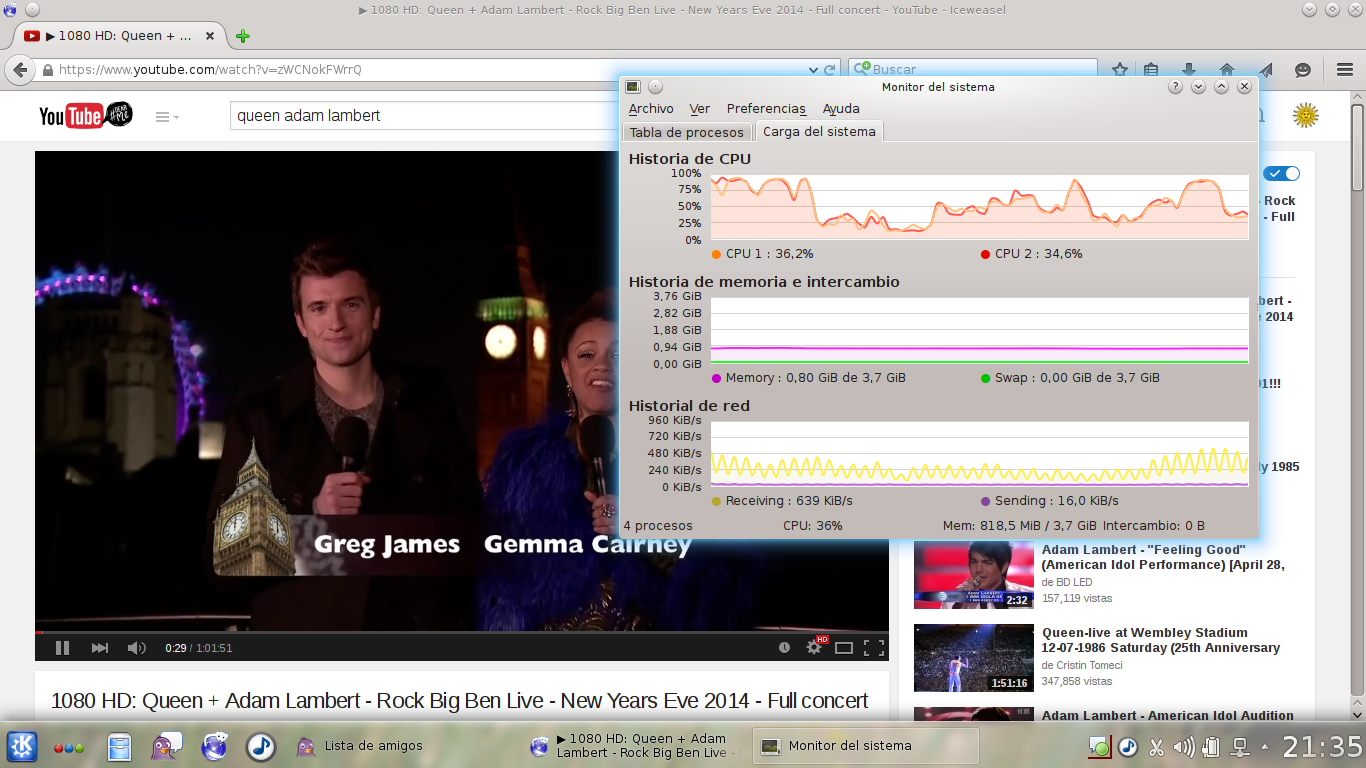Open the Iceweasel hamburger menu

[x=1345, y=70]
